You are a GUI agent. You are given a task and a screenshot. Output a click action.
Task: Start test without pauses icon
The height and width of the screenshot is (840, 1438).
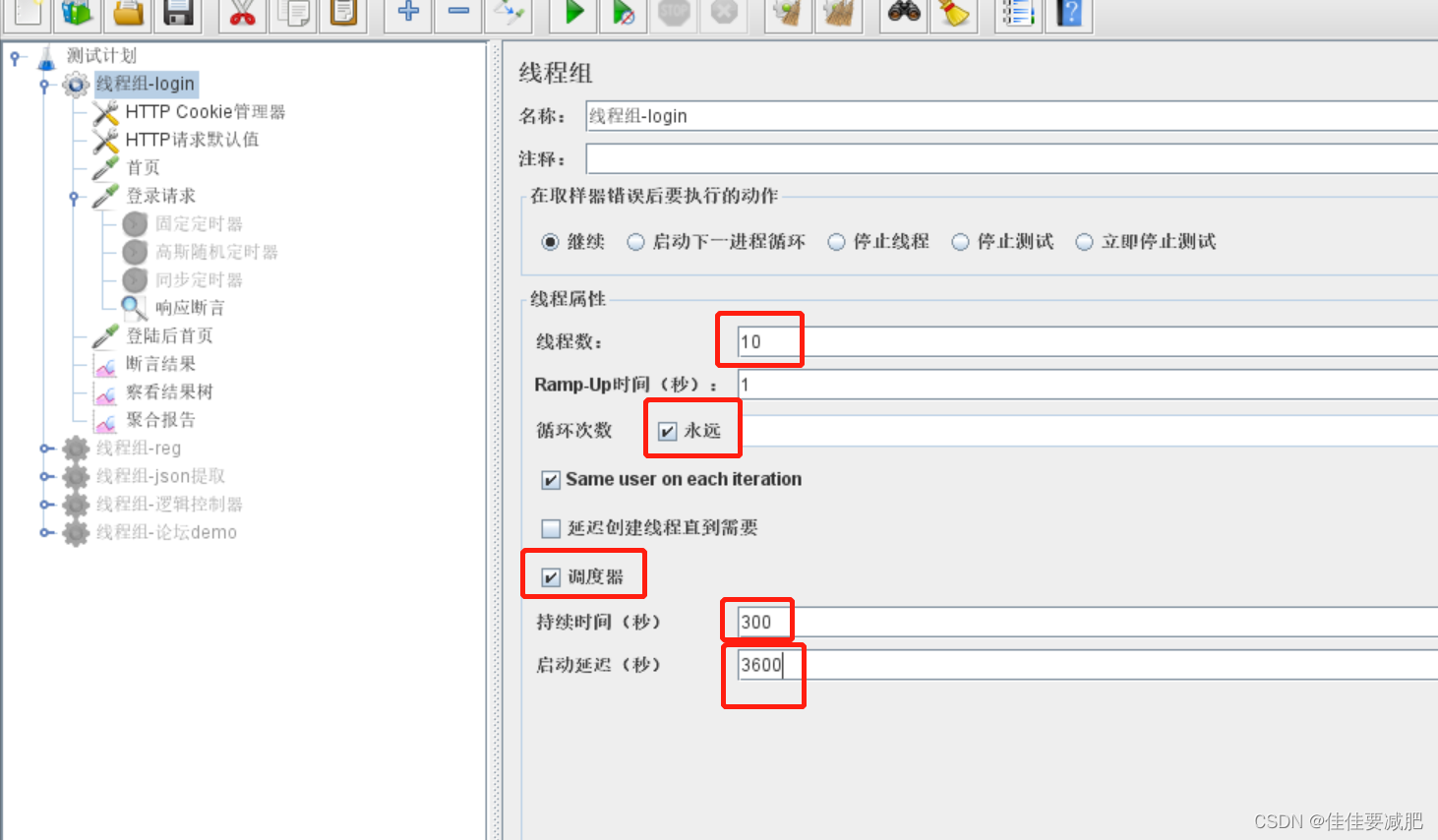point(624,12)
